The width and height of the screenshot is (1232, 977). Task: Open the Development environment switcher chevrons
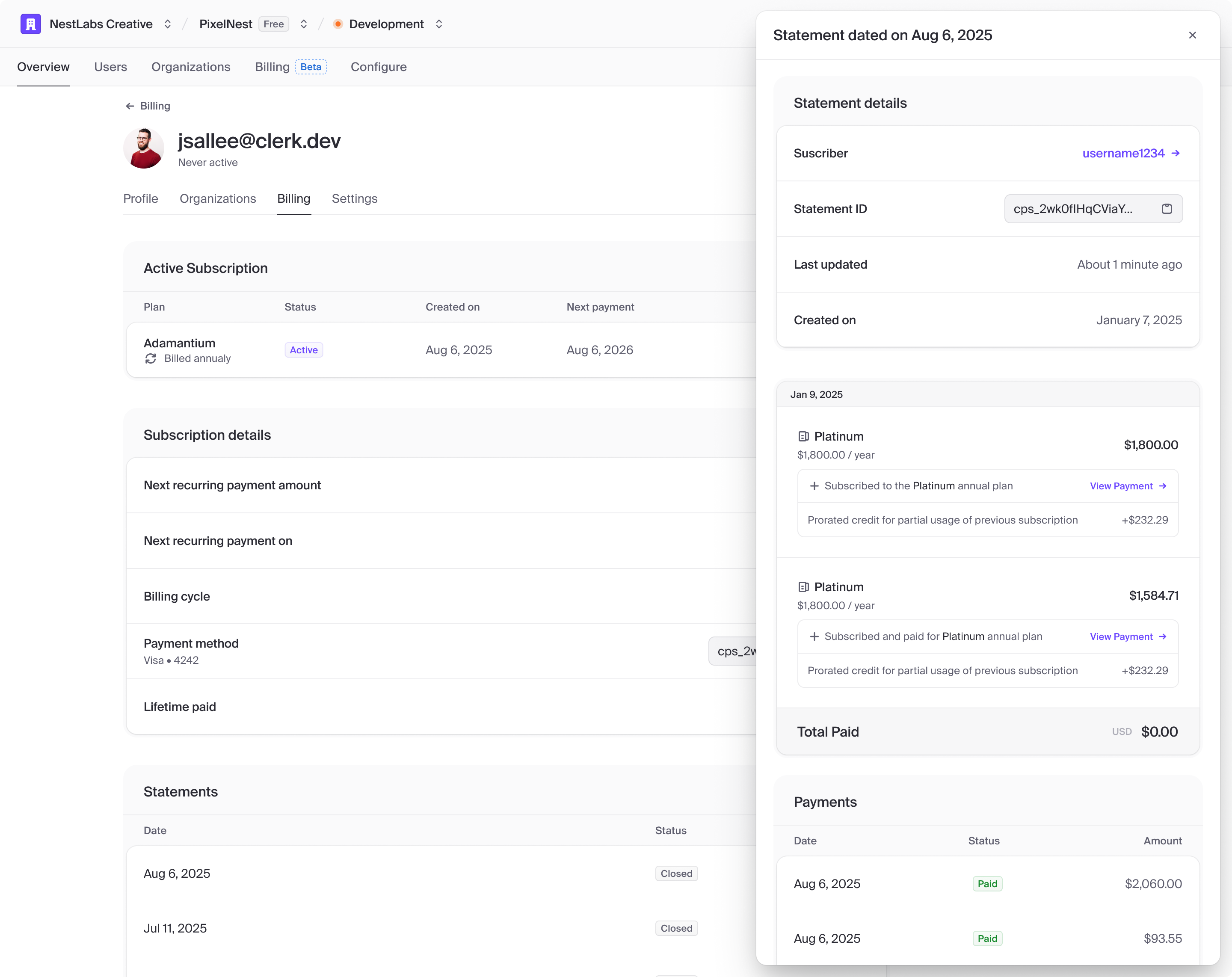439,24
